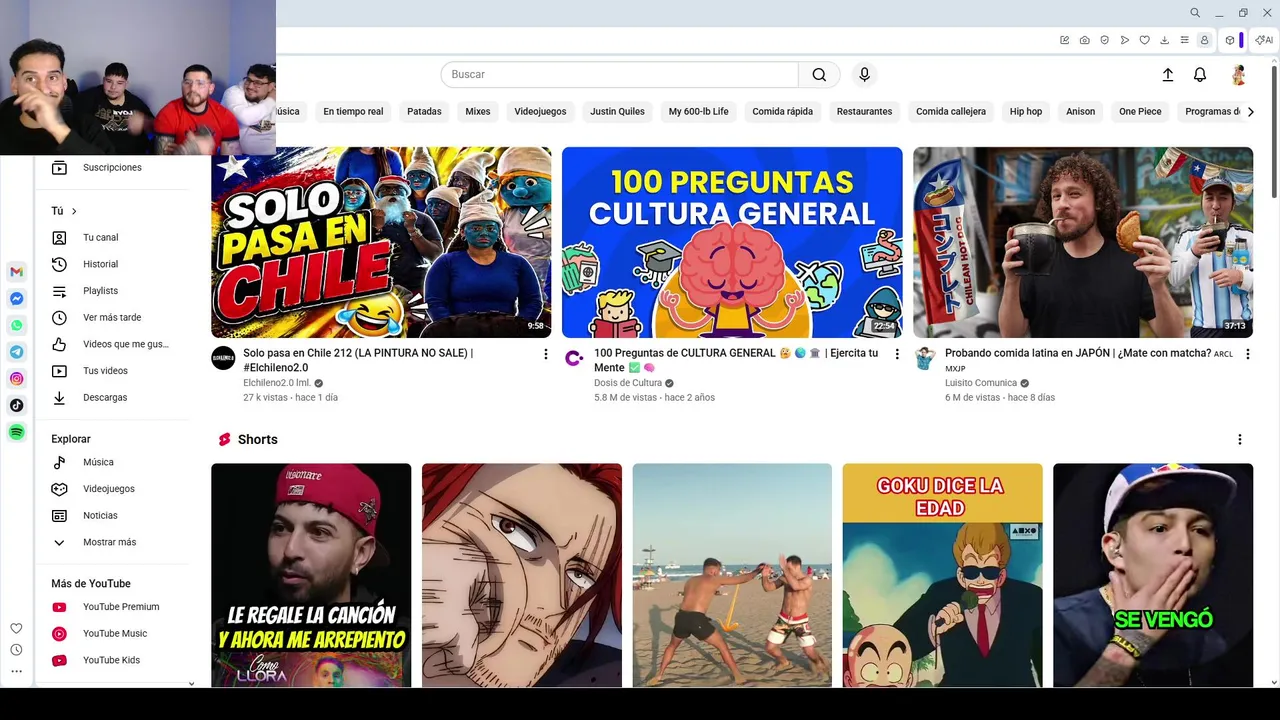Click the send arrow icon in toolbar
The image size is (1280, 720).
[1125, 40]
